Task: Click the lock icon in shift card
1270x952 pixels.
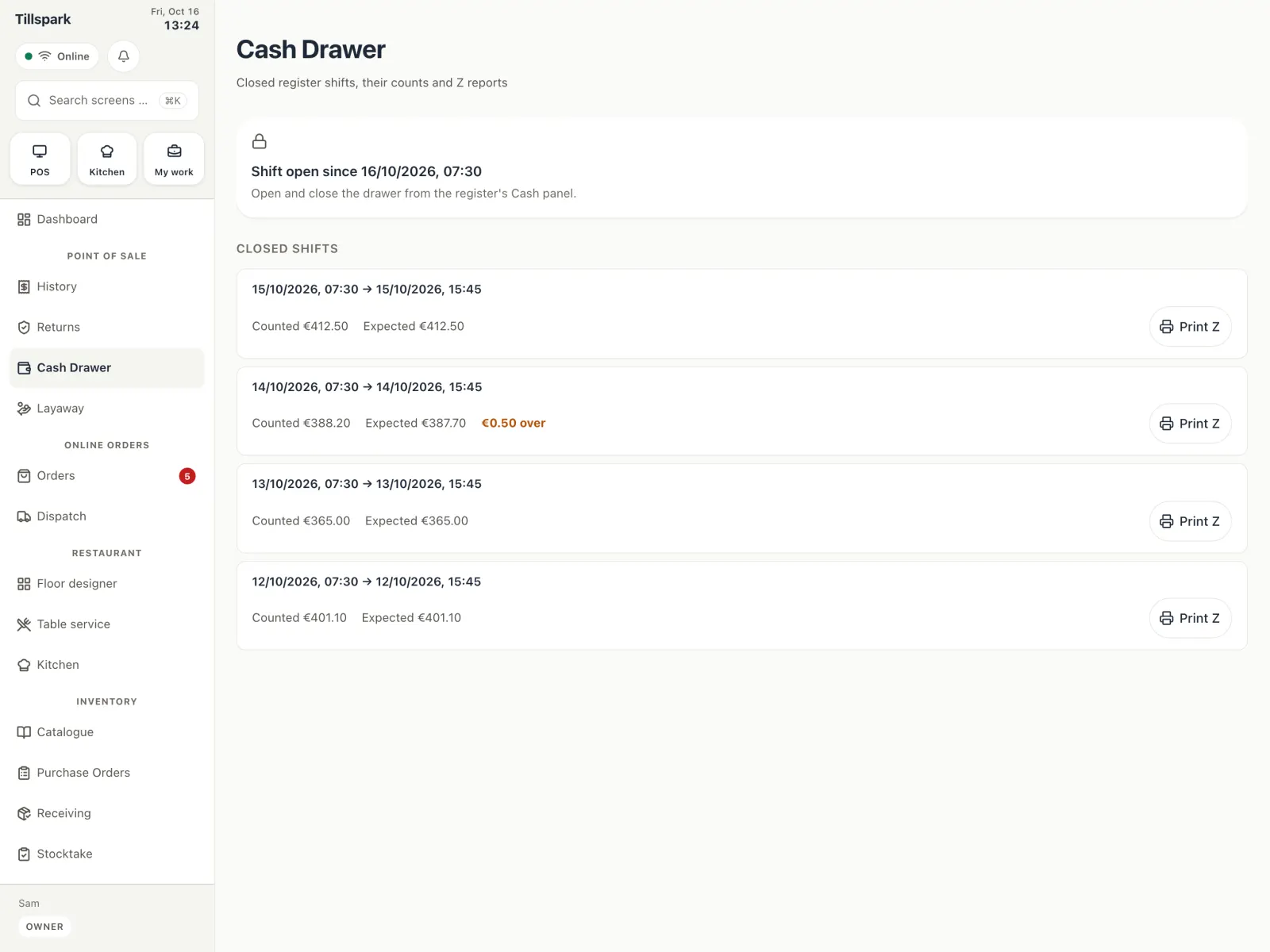Action: pos(260,142)
